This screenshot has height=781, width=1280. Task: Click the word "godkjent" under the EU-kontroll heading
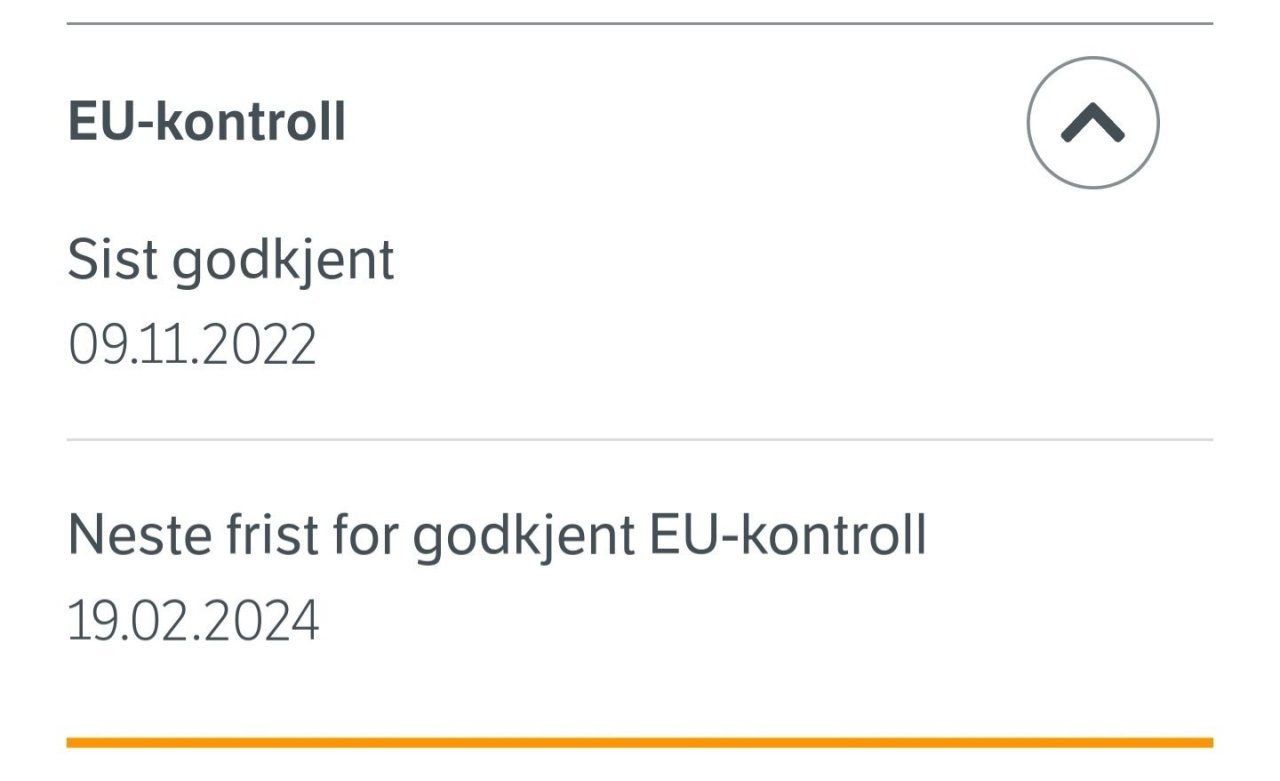click(283, 262)
